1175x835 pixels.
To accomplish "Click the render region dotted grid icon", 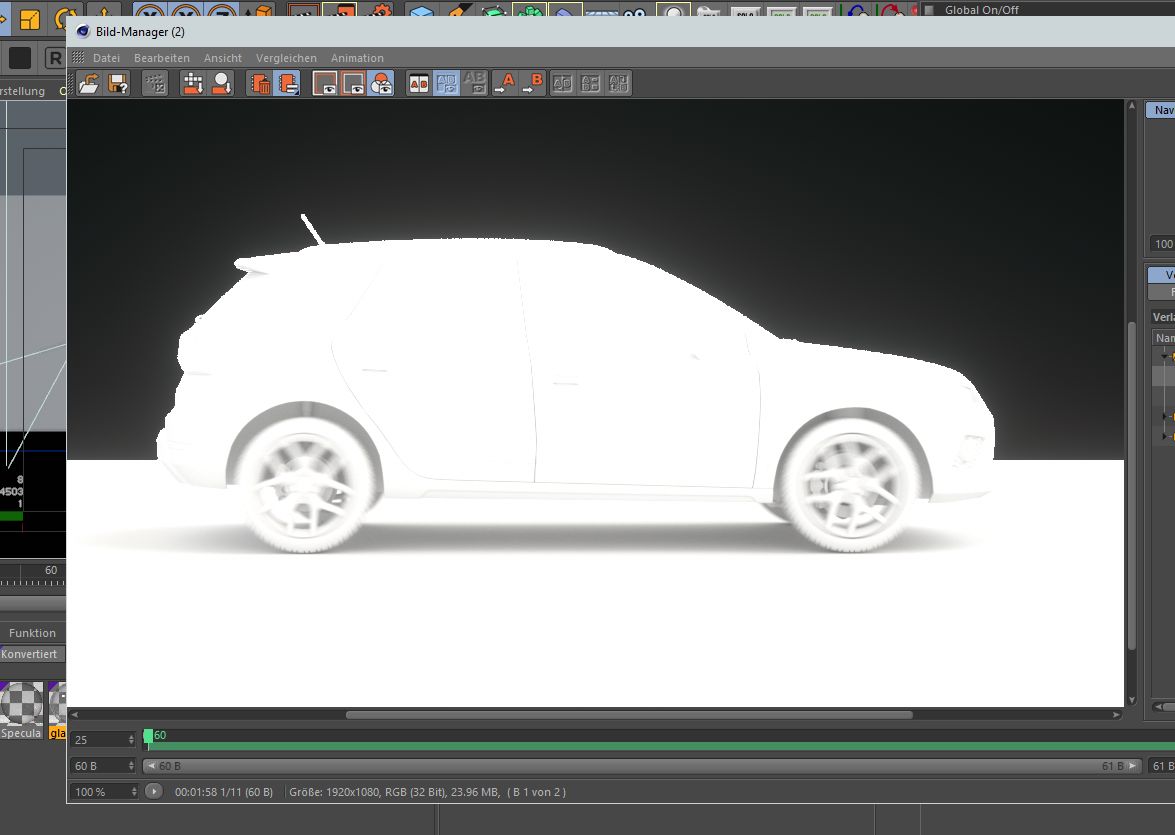I will (x=154, y=84).
